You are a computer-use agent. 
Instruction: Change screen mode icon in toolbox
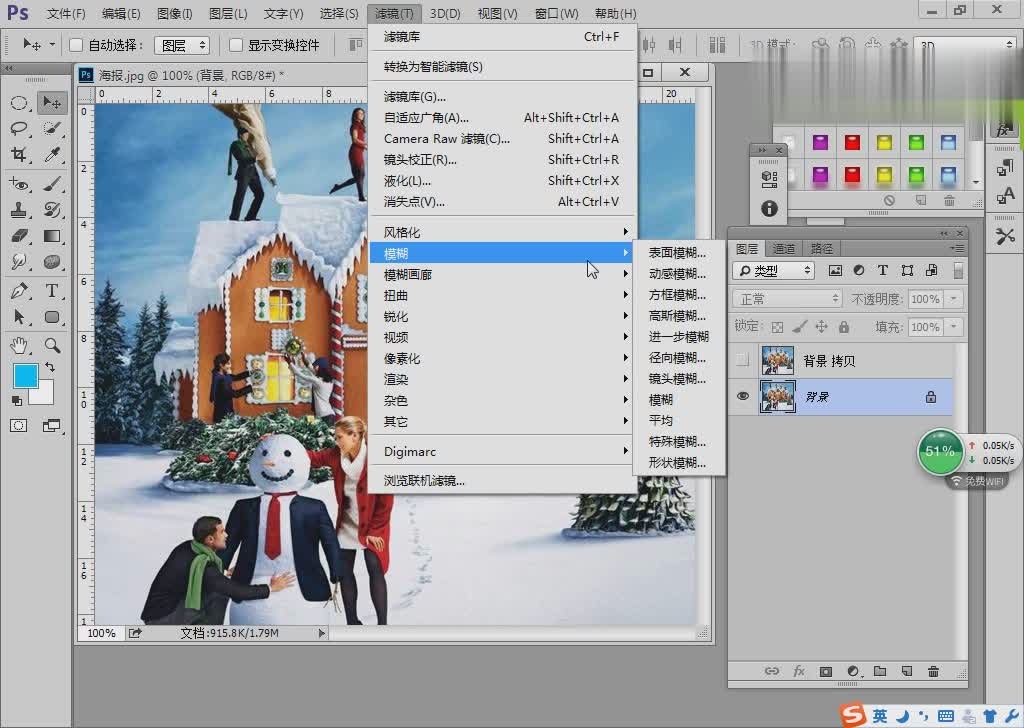[x=51, y=426]
